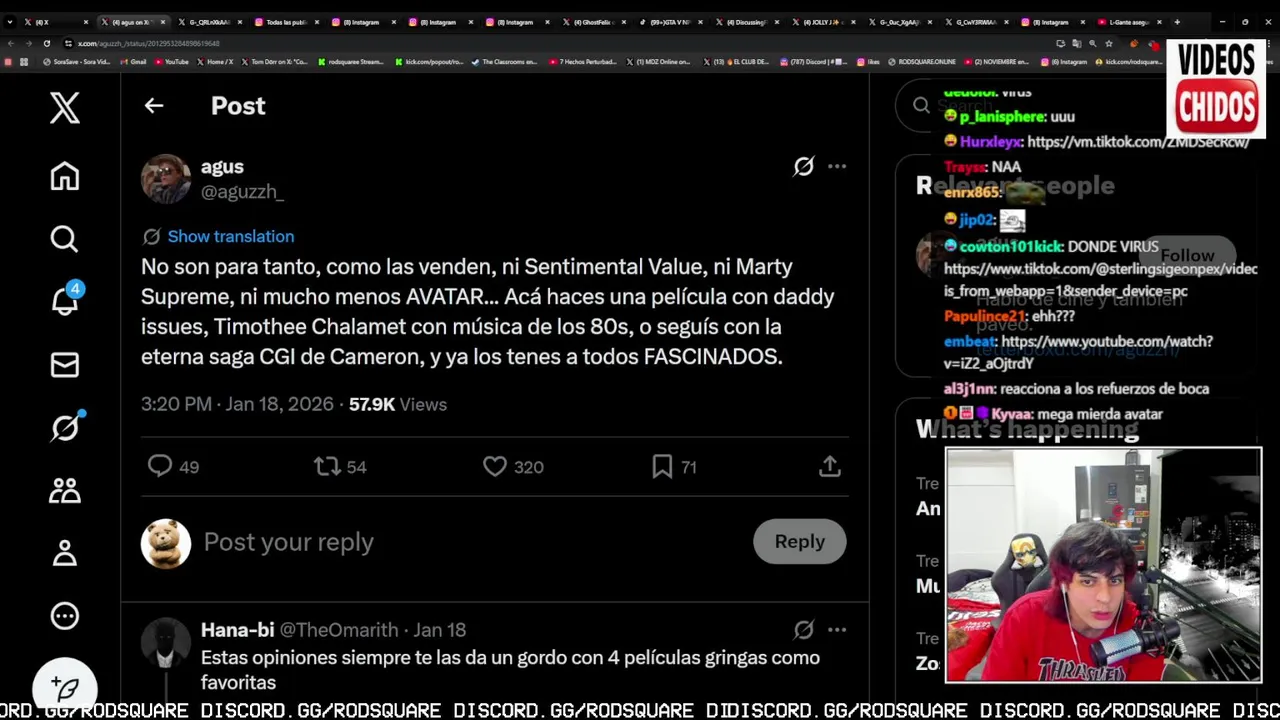Open Communities icon in sidebar
Viewport: 1280px width, 720px height.
[x=65, y=490]
